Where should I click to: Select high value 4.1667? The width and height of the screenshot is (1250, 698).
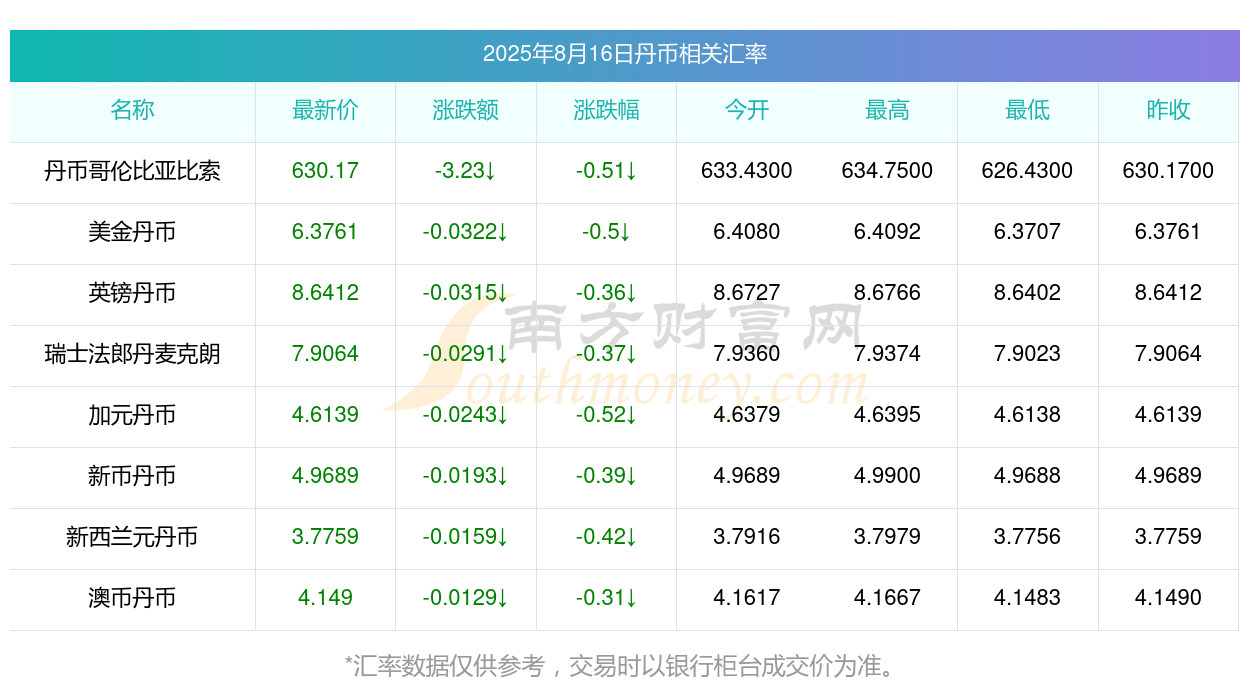pos(888,598)
